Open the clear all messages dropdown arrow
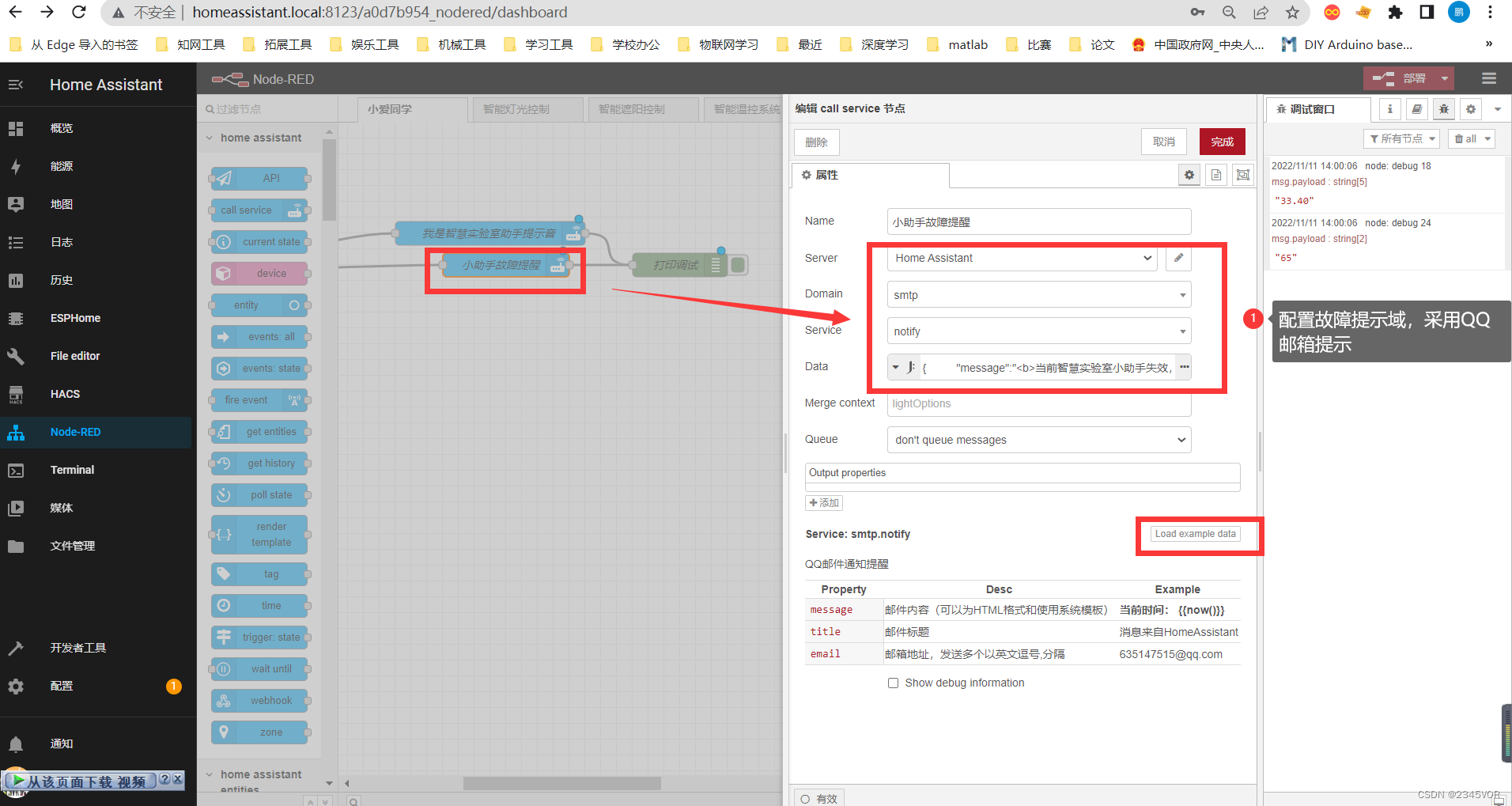The image size is (1512, 806). click(1487, 138)
